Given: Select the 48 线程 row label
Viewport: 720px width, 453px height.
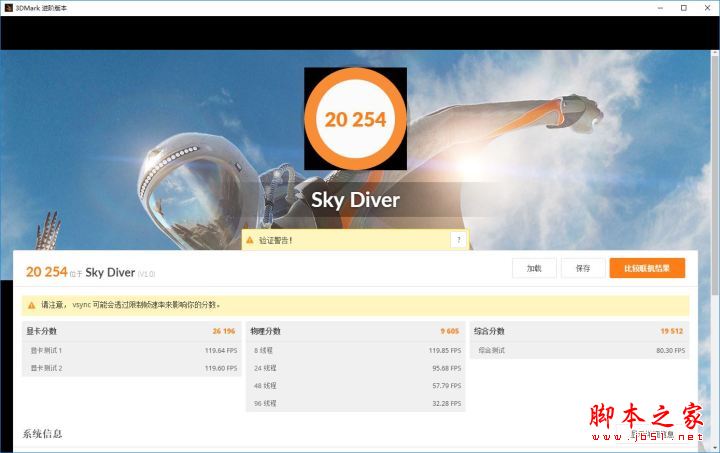Looking at the screenshot, I should pos(265,386).
